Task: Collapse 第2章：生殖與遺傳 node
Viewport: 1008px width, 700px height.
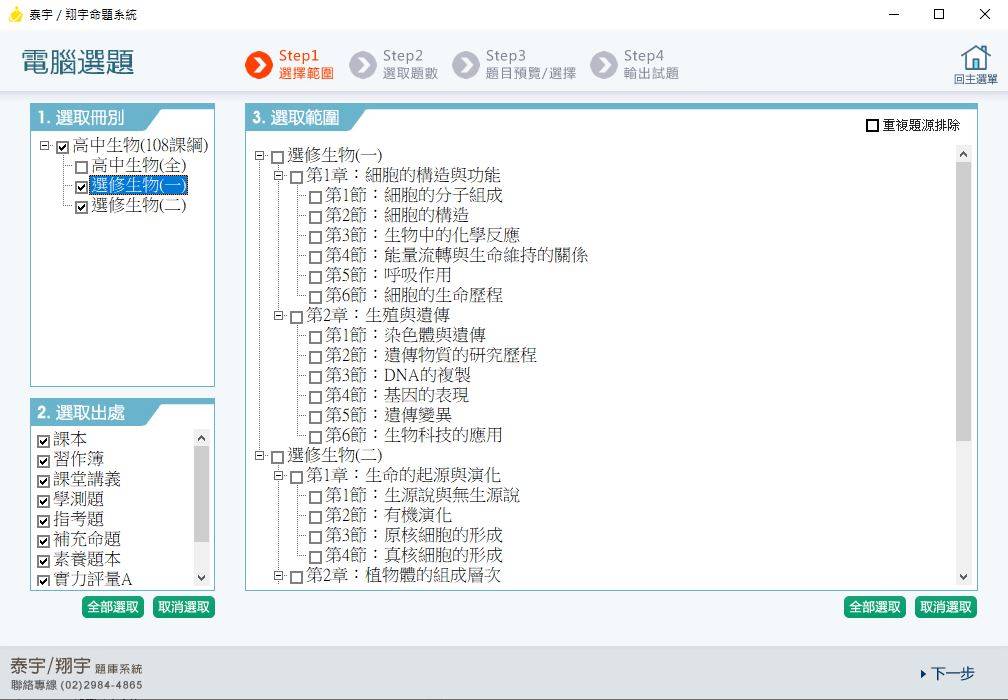Action: [278, 316]
